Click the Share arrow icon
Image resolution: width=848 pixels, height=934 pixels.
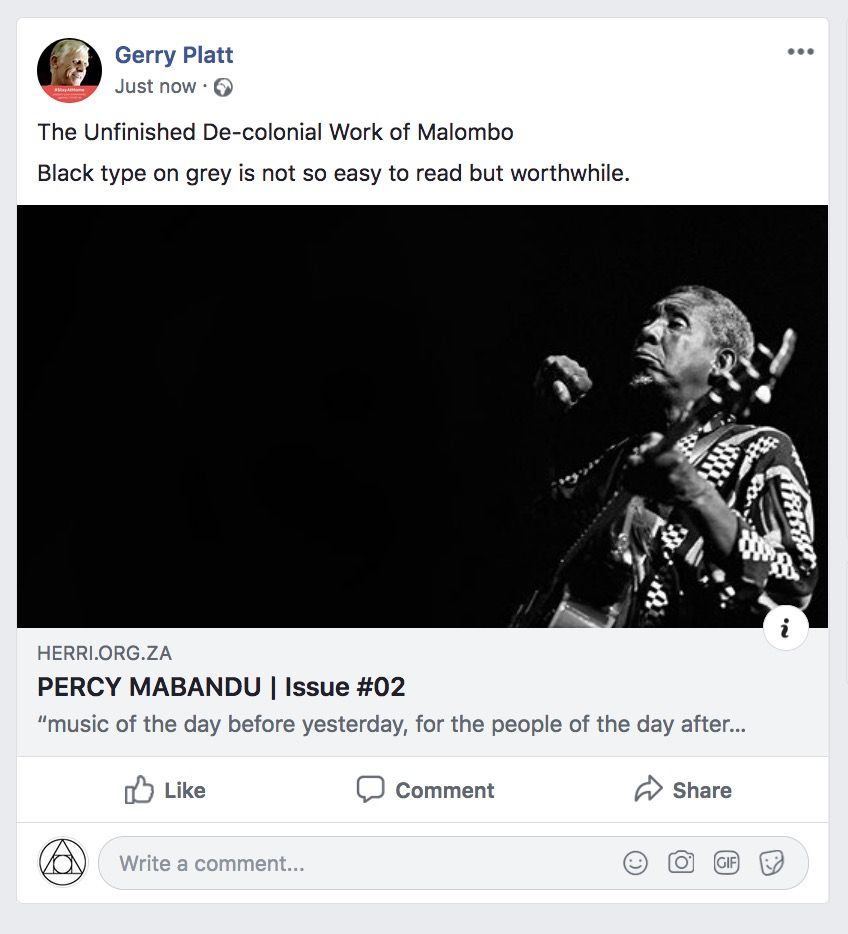(649, 790)
